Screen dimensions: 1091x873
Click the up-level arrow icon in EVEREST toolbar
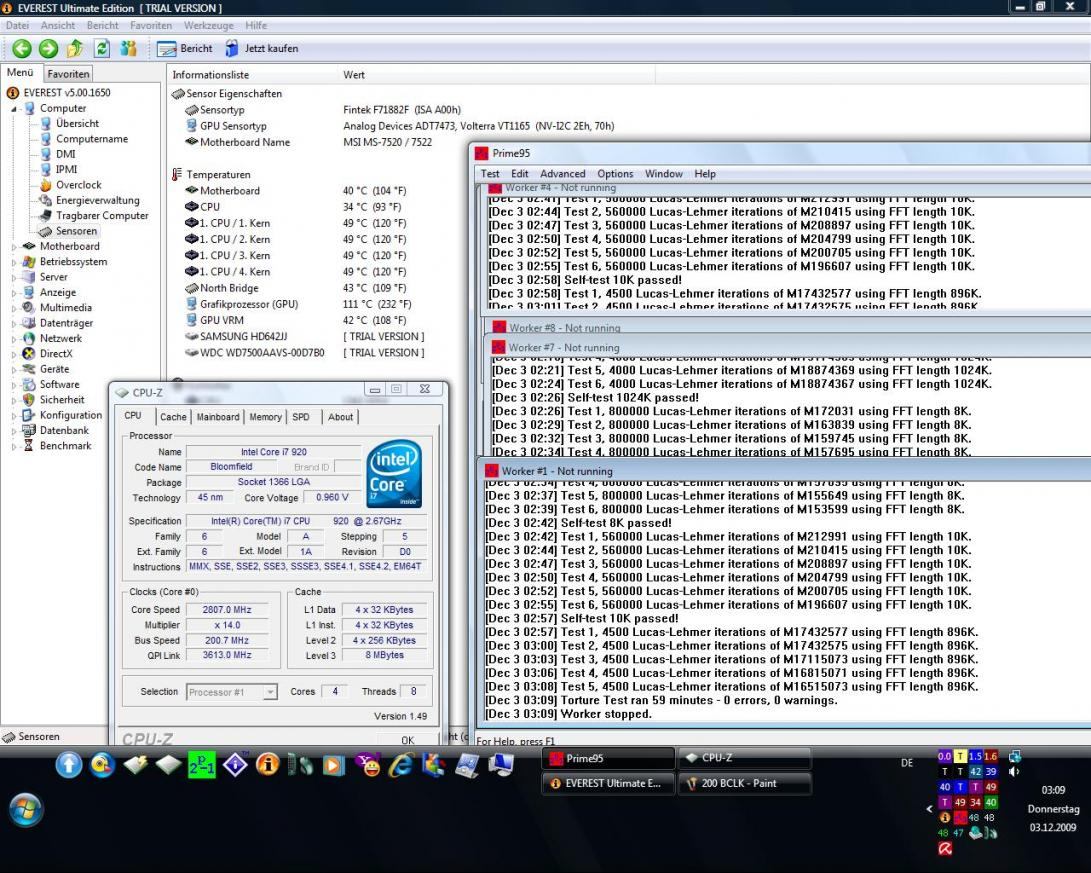tap(74, 48)
